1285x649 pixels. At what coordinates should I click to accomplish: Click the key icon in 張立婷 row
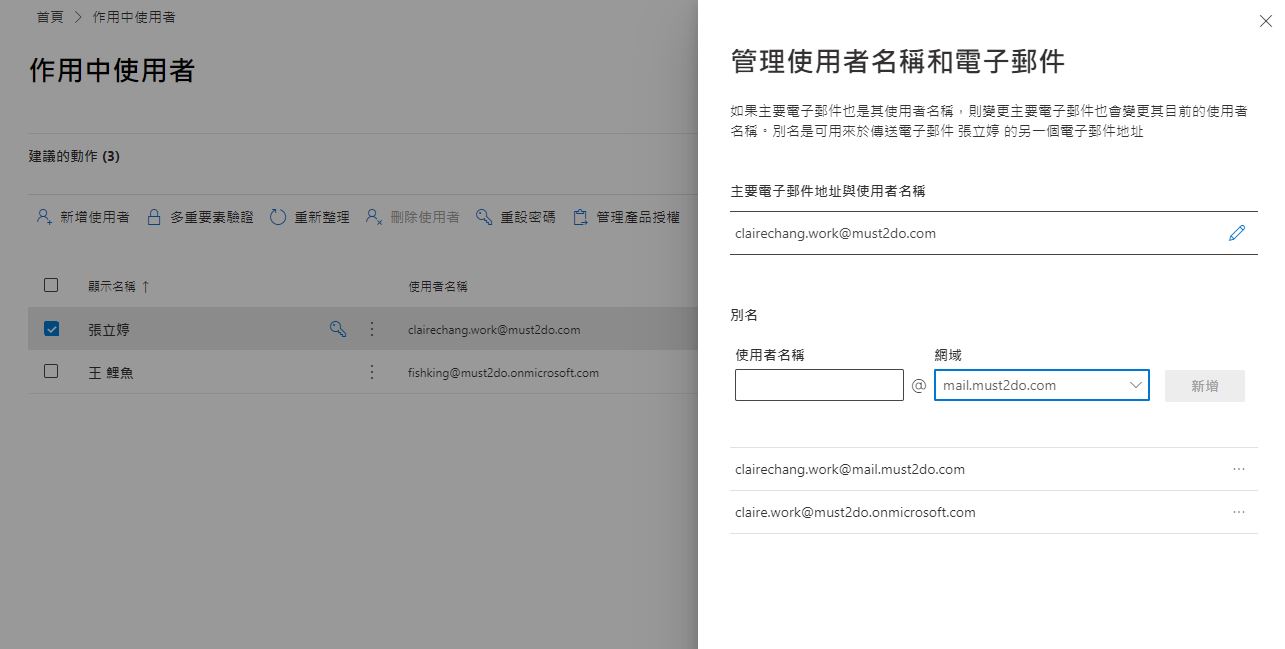(x=338, y=328)
